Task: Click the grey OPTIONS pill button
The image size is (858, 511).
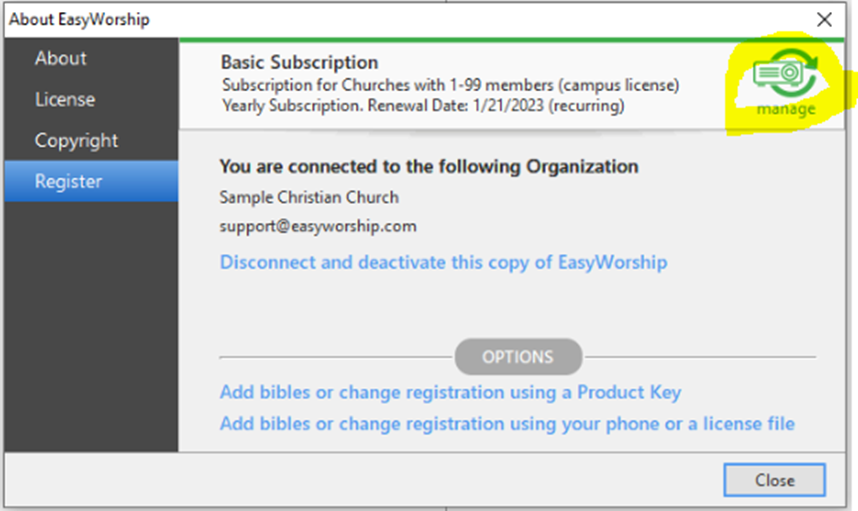Action: click(x=518, y=357)
